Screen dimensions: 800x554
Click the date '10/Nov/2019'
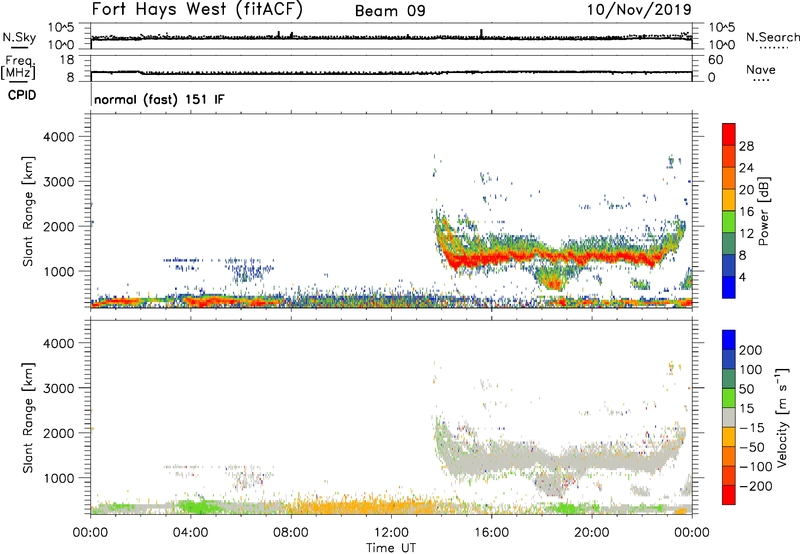(639, 9)
